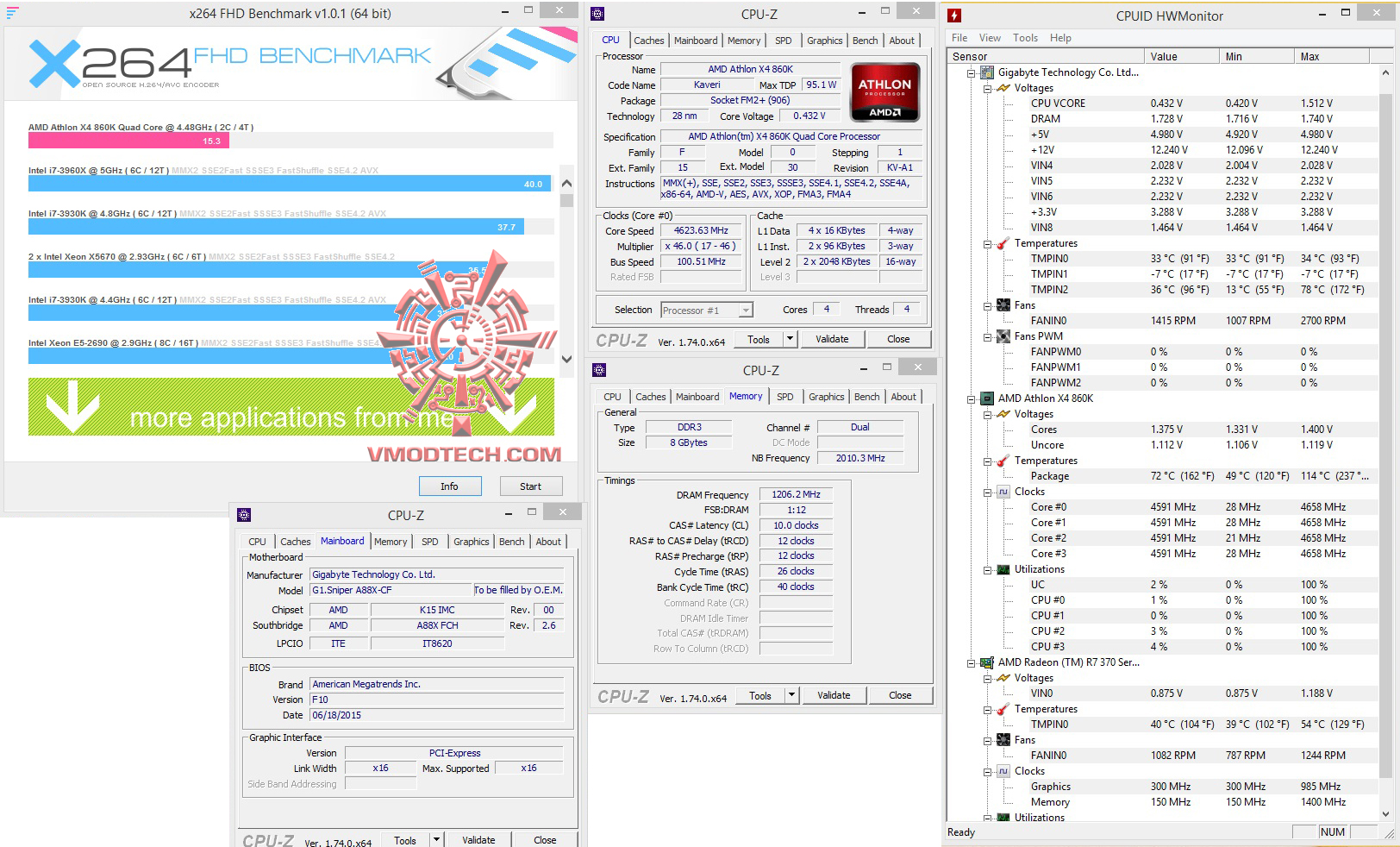Click the scroll up arrow in x264 results list

[x=566, y=183]
